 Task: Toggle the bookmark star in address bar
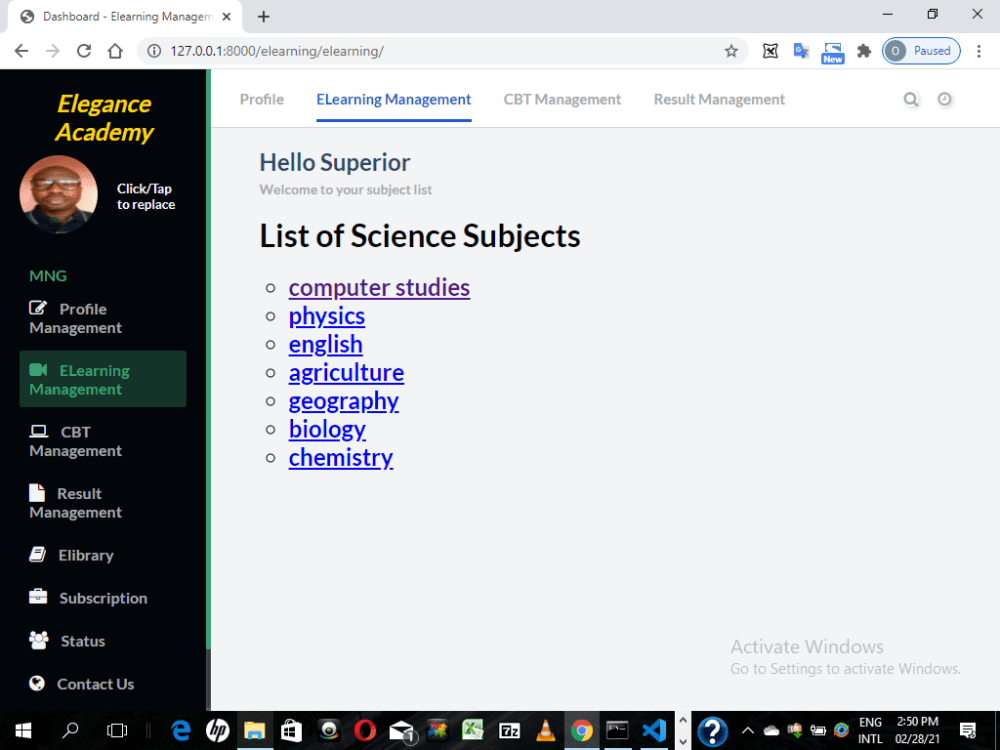tap(731, 50)
